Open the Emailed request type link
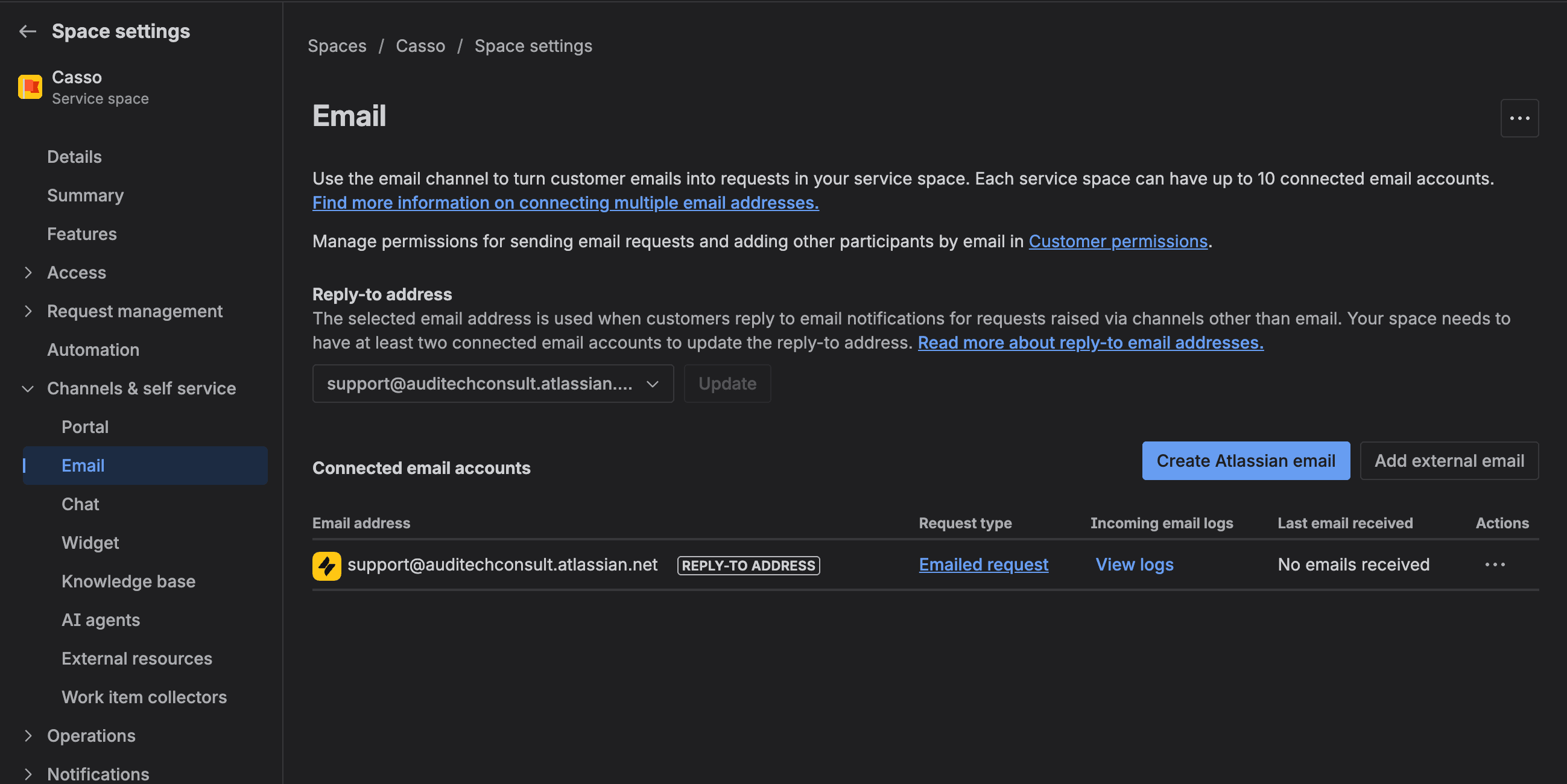Viewport: 1567px width, 784px height. [983, 564]
